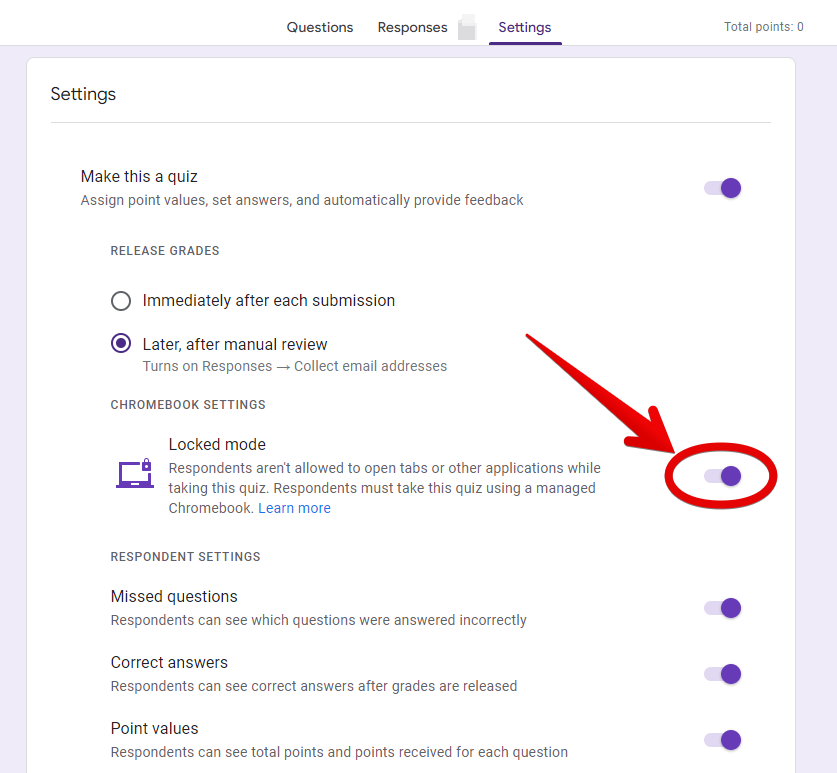
Task: Click the RELEASE GRADES section header
Action: (x=165, y=251)
